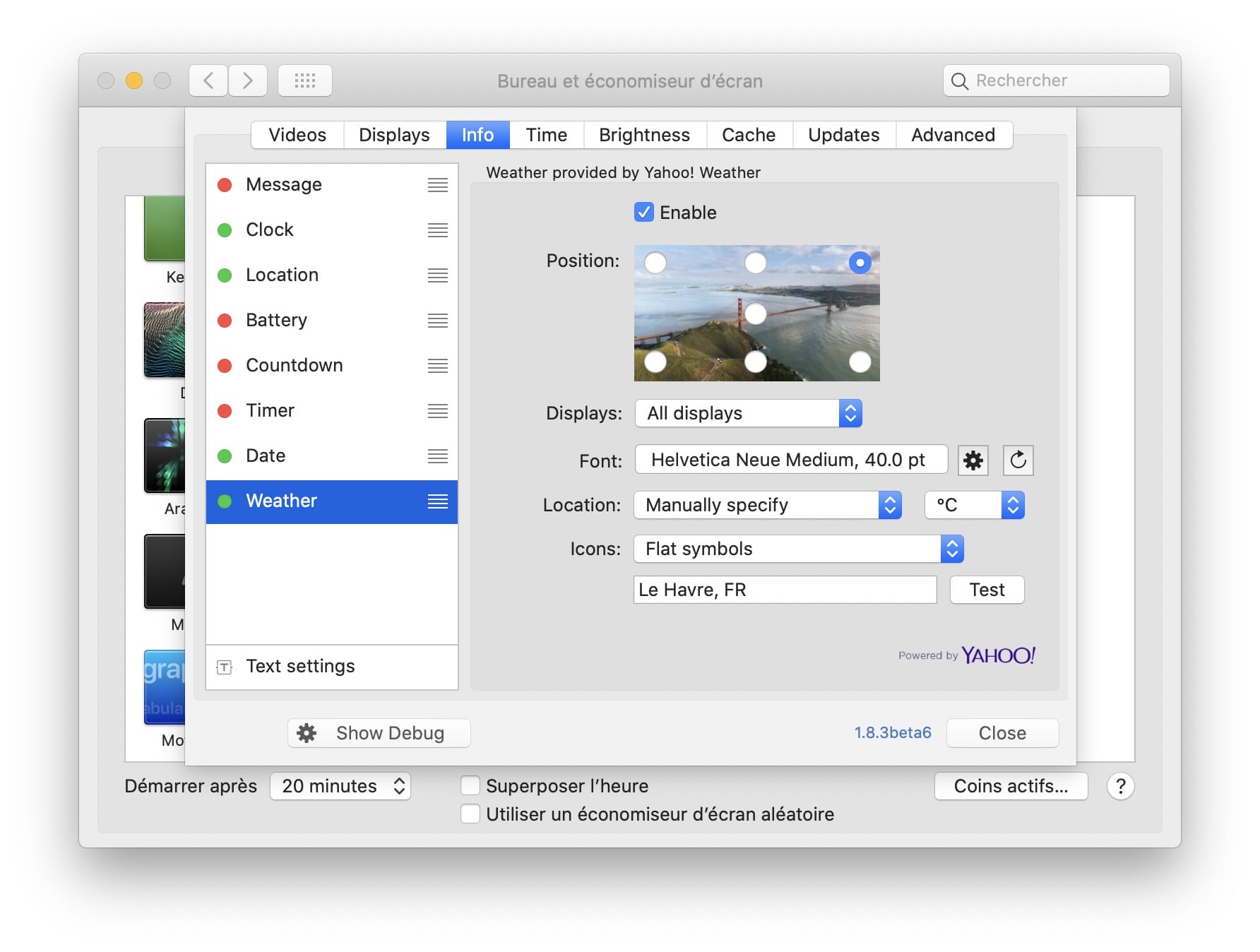This screenshot has height=952, width=1260.
Task: Select the Battery item in the list
Action: pos(332,321)
